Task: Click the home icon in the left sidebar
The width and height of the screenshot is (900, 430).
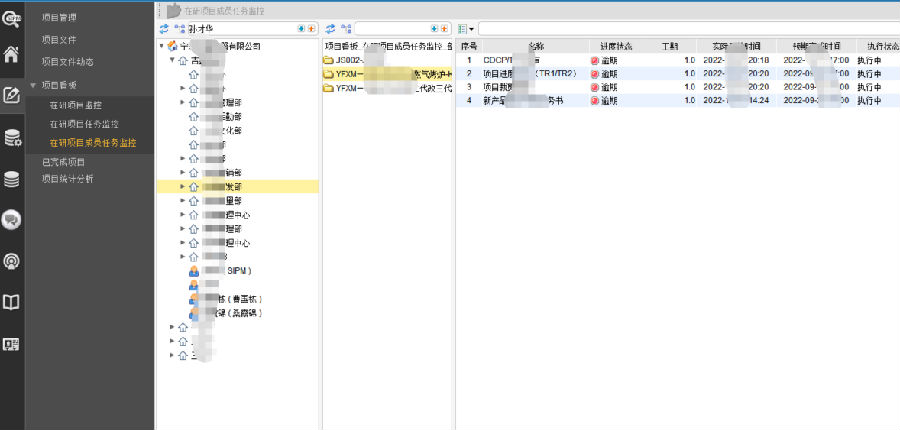Action: pyautogui.click(x=12, y=55)
